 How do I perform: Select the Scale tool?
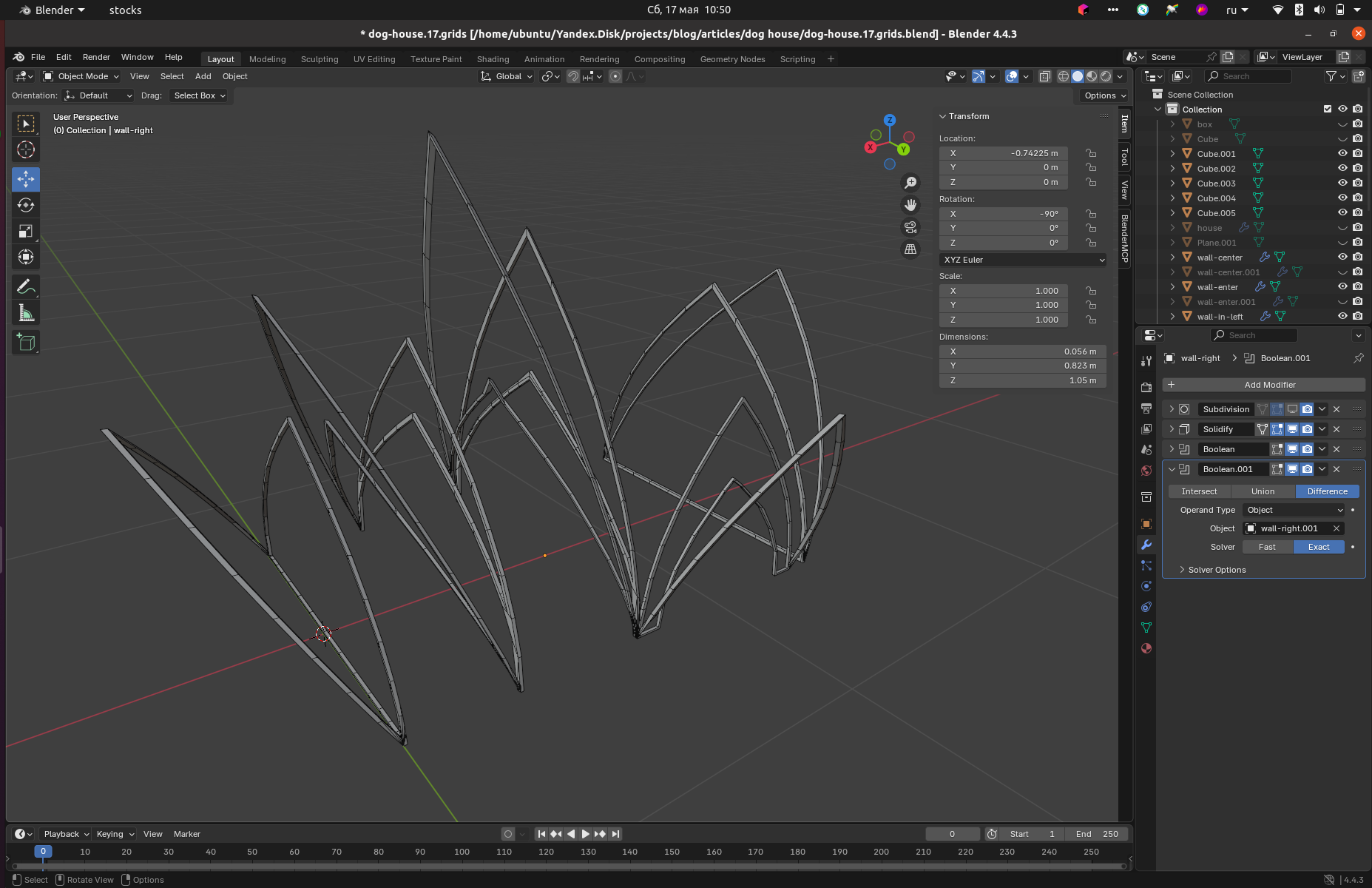[x=26, y=231]
